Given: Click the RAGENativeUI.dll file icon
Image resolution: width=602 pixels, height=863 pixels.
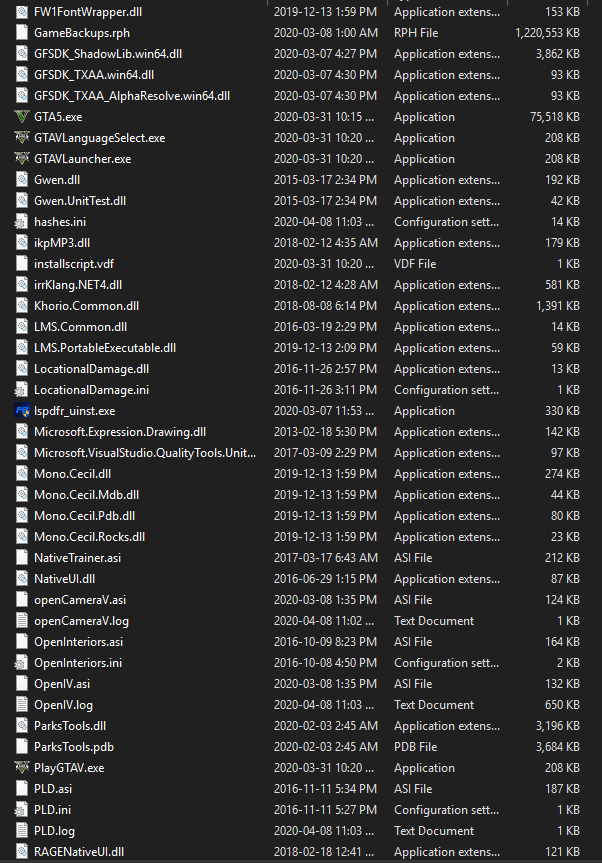Looking at the screenshot, I should (x=21, y=851).
